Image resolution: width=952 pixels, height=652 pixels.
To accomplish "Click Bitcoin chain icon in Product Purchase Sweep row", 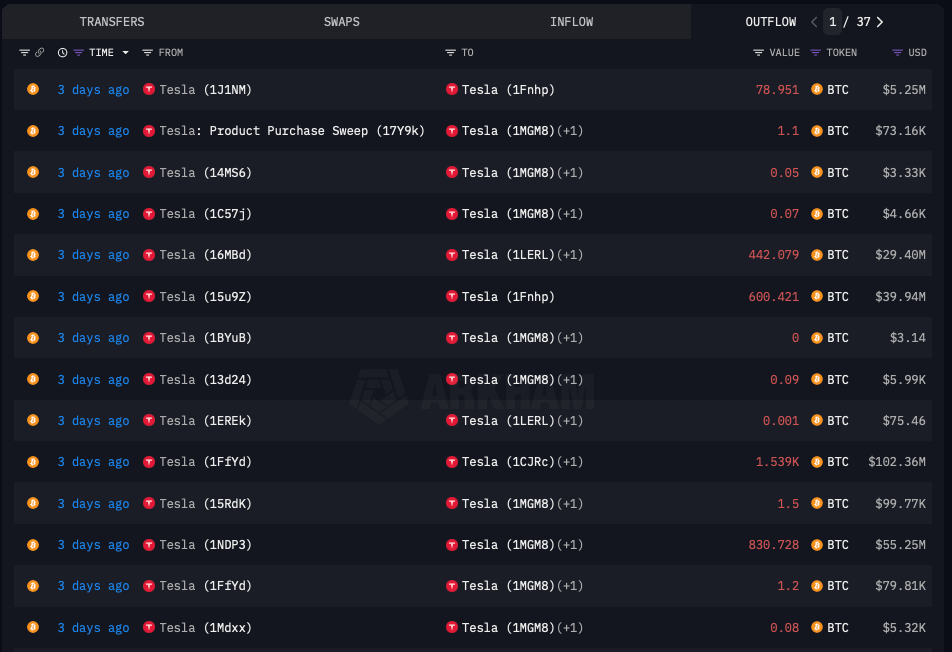I will pyautogui.click(x=33, y=131).
